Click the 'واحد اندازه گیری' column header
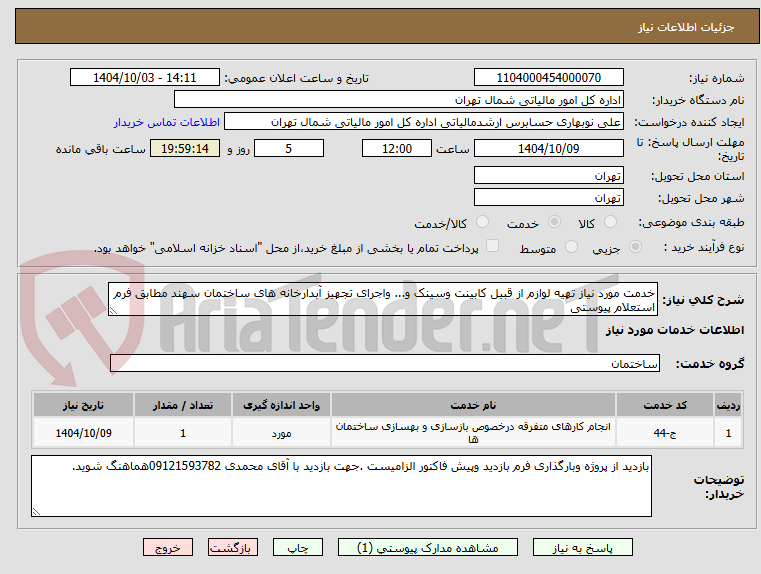This screenshot has width=761, height=574. (281, 405)
